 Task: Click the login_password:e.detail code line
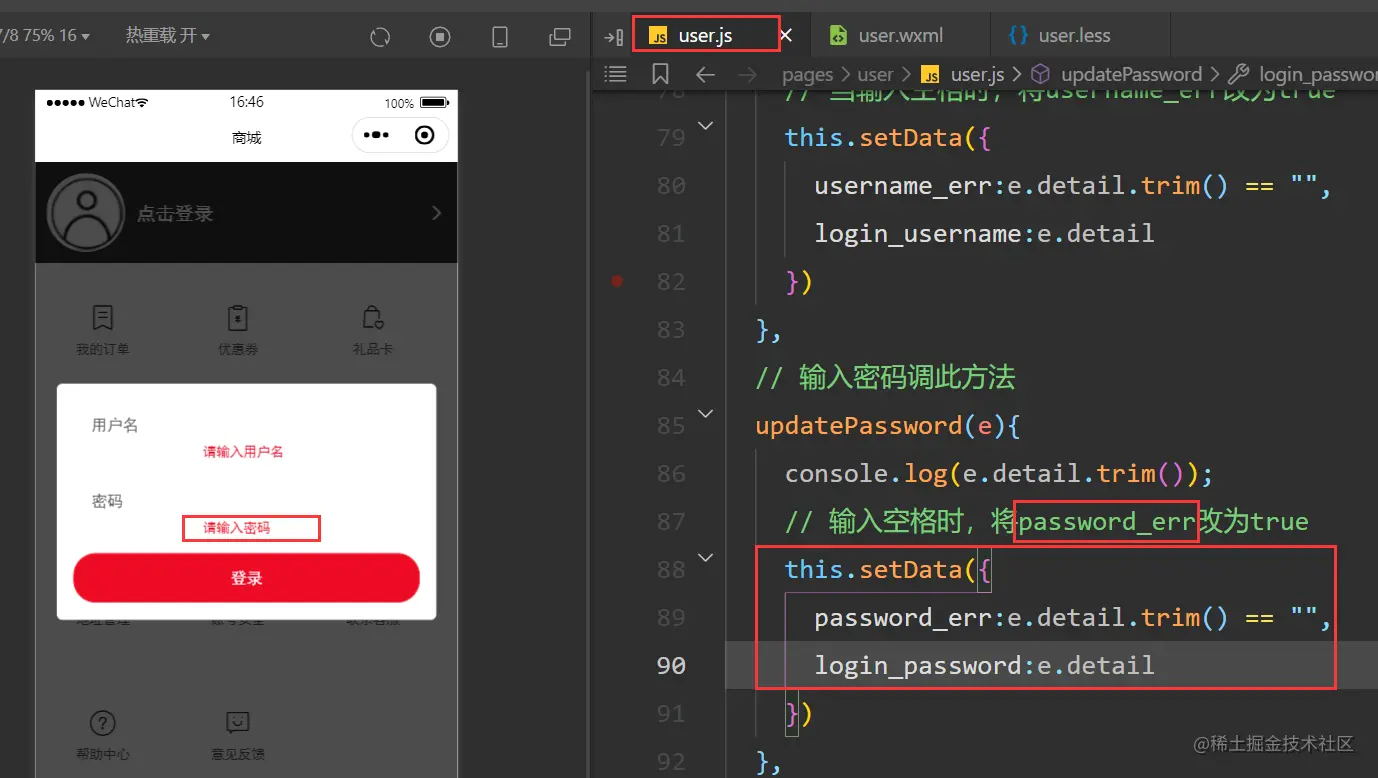click(984, 666)
